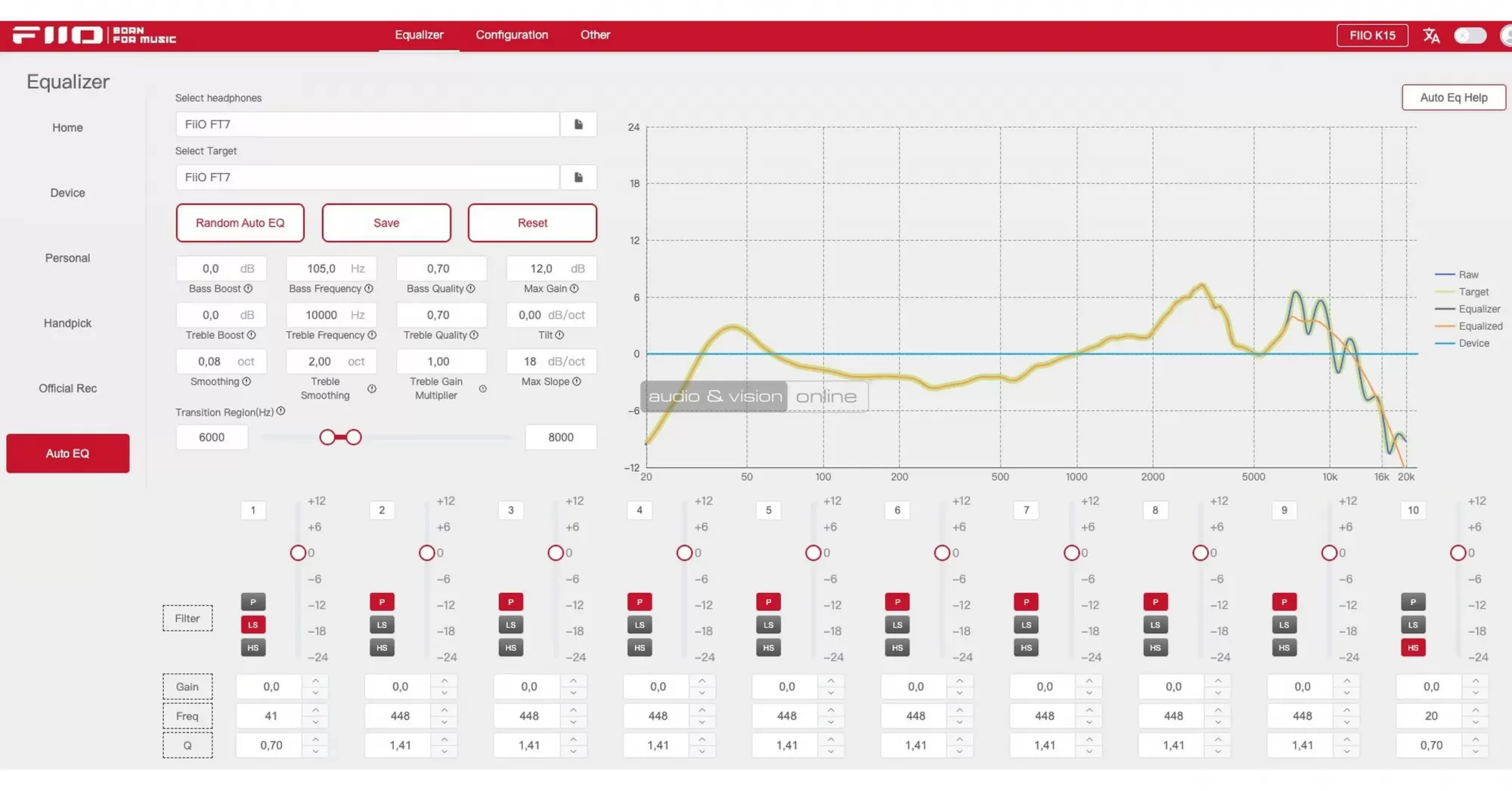Screen dimensions: 1512x791
Task: Select HS filter type for band 1
Action: point(253,648)
